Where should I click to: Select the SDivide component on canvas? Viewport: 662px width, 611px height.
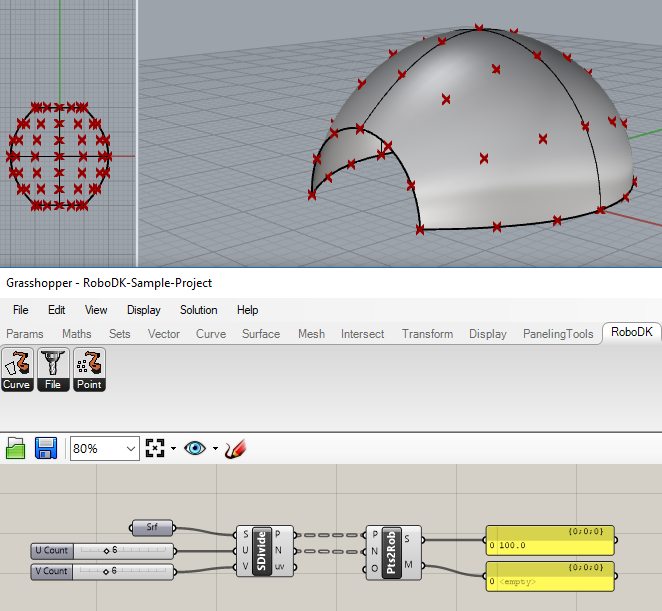pos(262,551)
